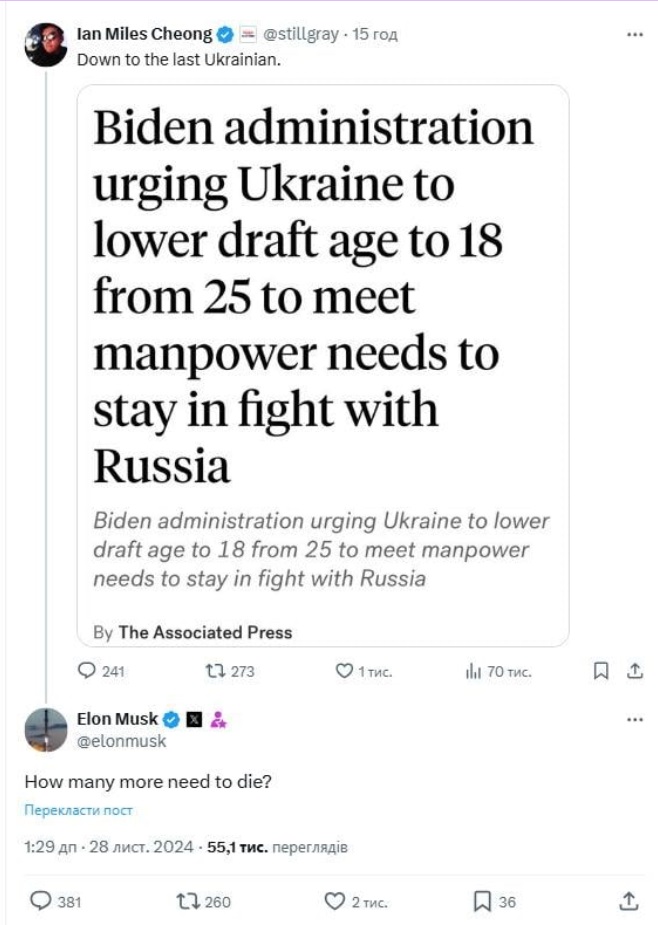Click the X affiliation badge next to Elon Musk
The height and width of the screenshot is (925, 658).
(x=195, y=720)
